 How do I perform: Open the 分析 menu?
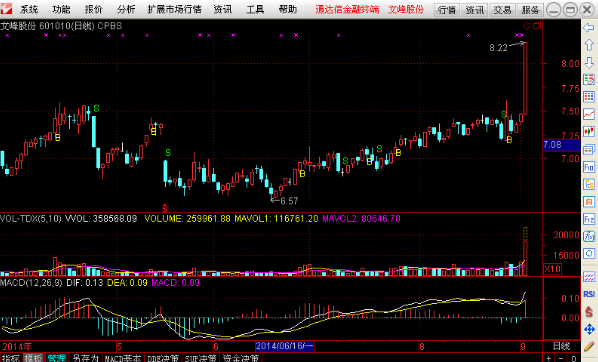[x=126, y=9]
